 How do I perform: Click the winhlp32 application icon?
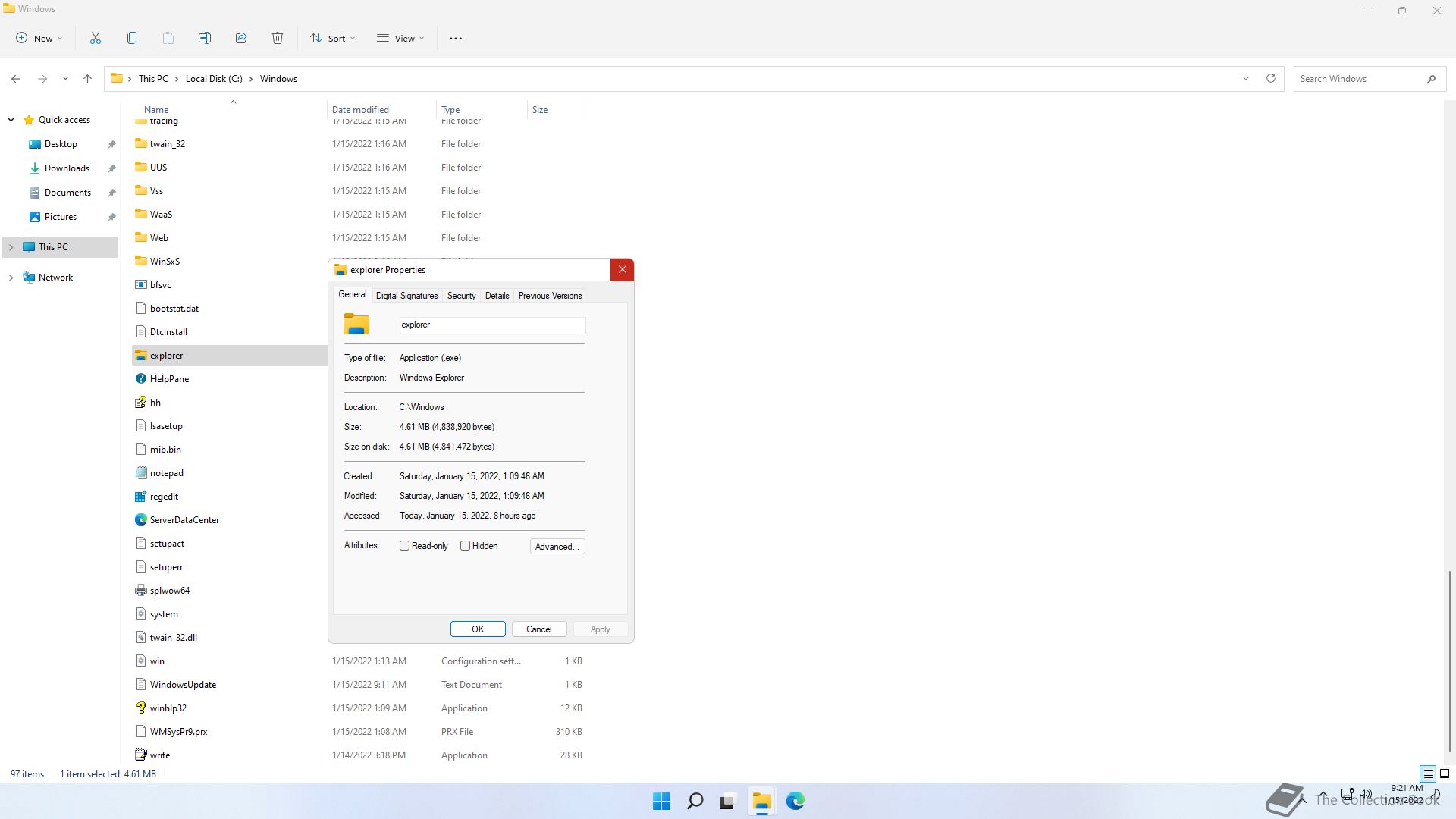[x=140, y=708]
